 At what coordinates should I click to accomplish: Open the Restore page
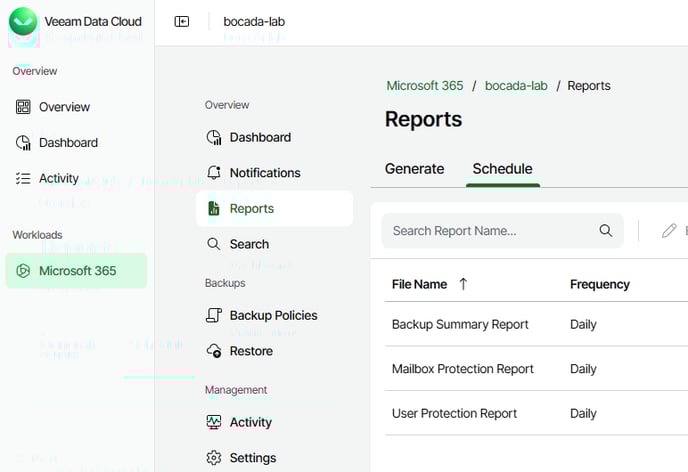250,351
